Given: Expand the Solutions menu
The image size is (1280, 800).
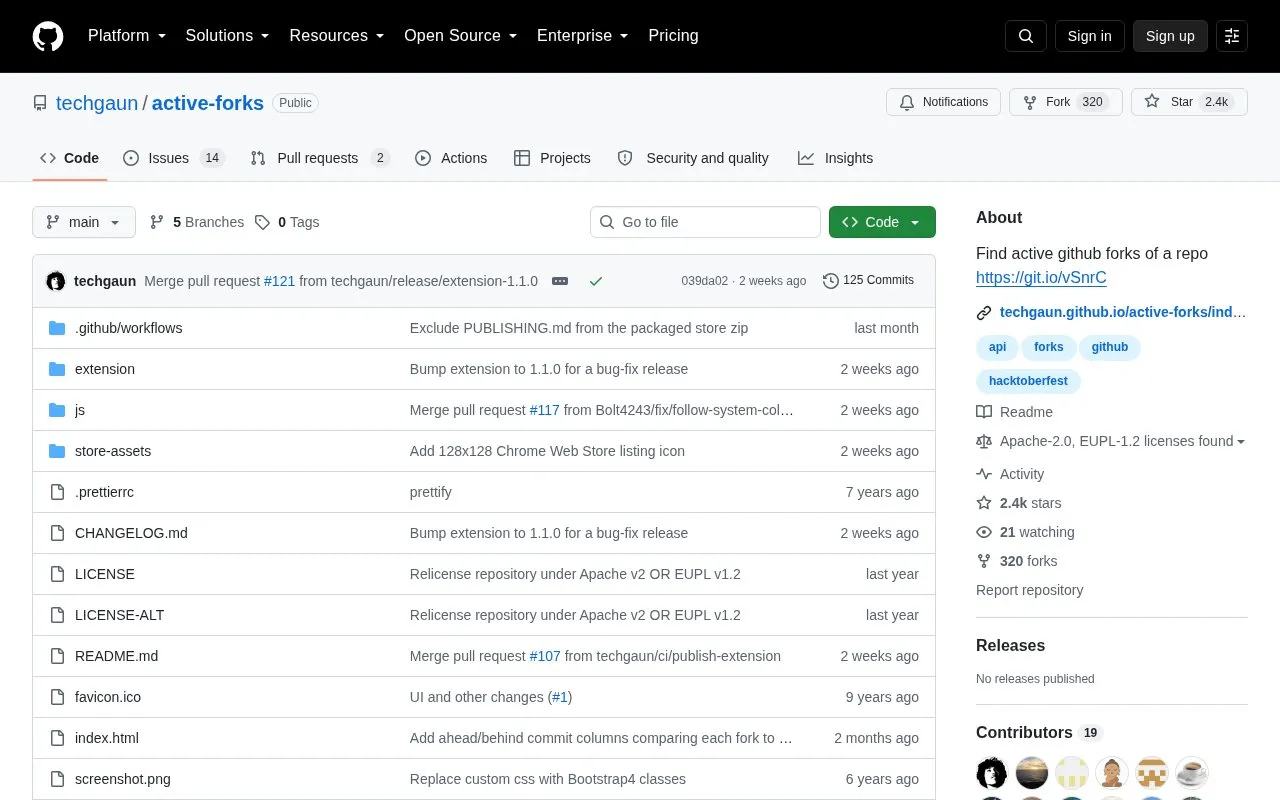Looking at the screenshot, I should [x=228, y=36].
